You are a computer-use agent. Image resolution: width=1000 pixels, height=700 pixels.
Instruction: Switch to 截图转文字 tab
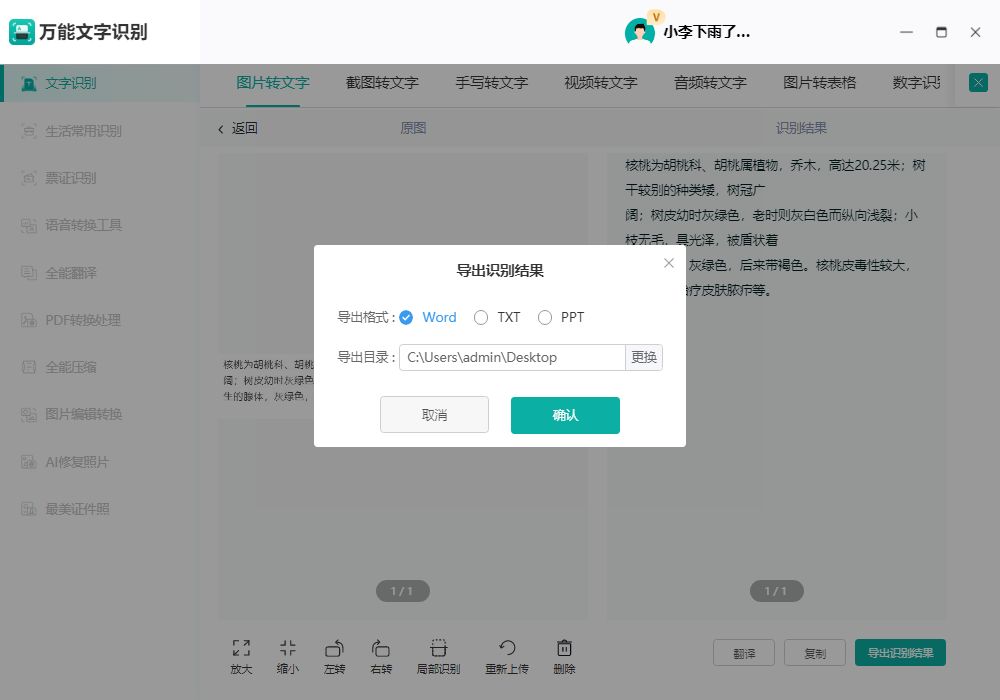[x=382, y=83]
